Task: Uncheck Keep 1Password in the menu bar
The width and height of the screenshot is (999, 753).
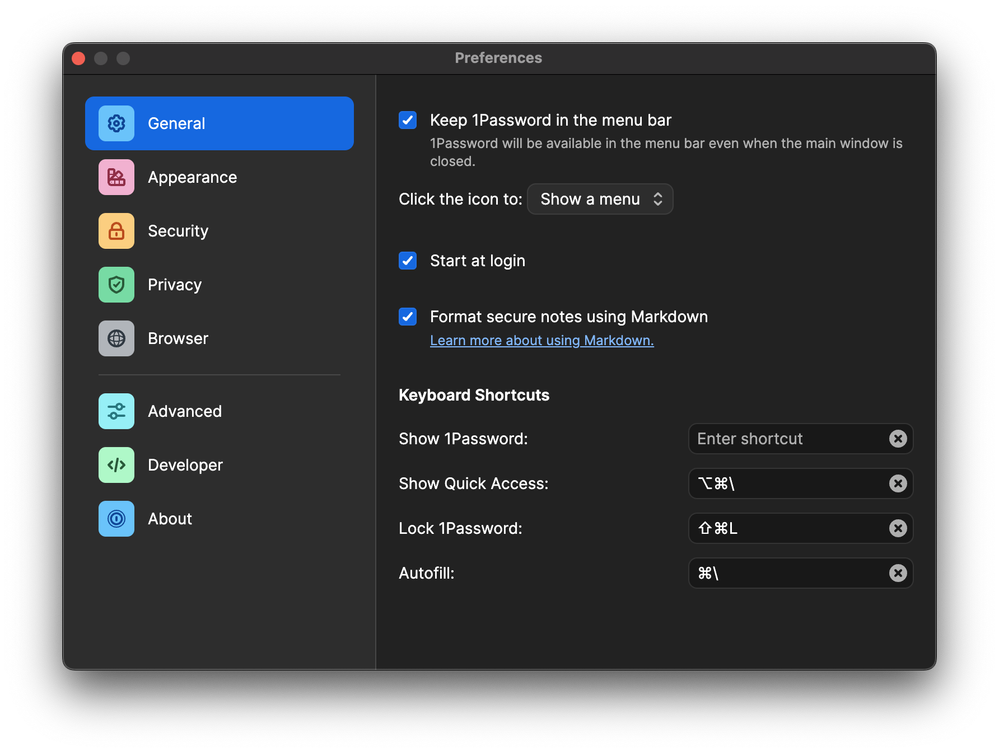Action: click(x=408, y=120)
